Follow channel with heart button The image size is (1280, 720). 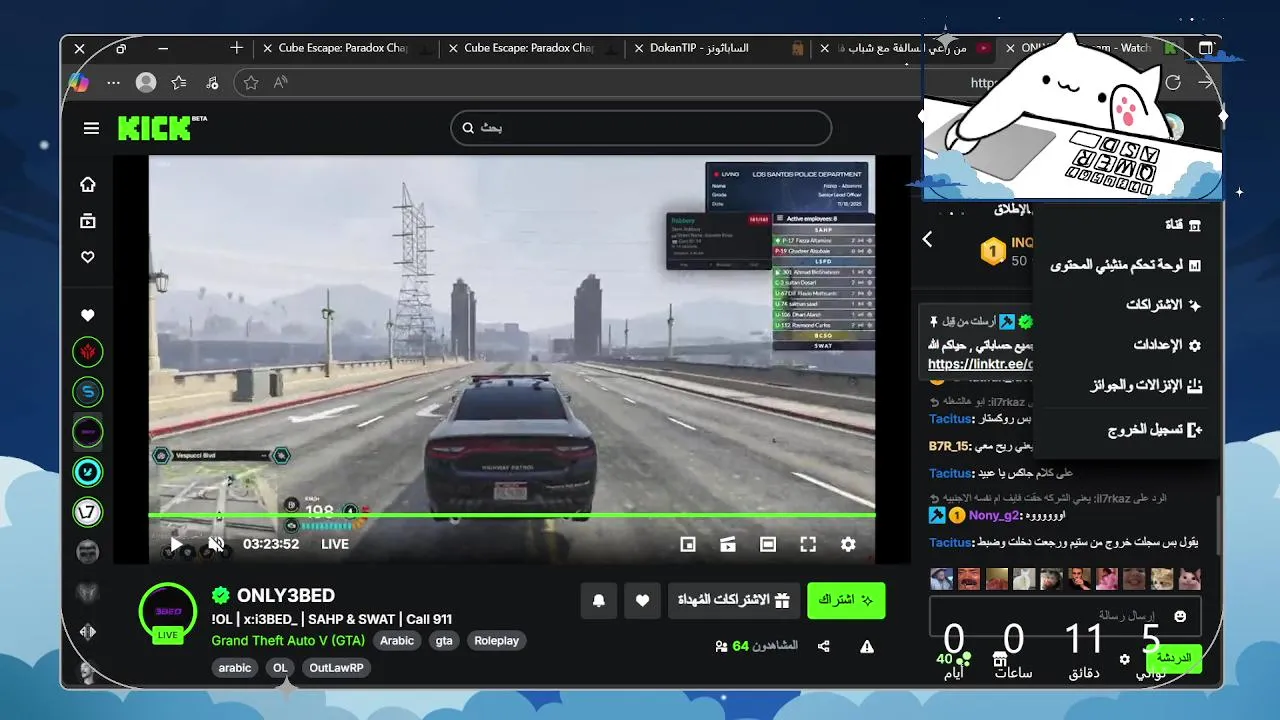pyautogui.click(x=643, y=600)
